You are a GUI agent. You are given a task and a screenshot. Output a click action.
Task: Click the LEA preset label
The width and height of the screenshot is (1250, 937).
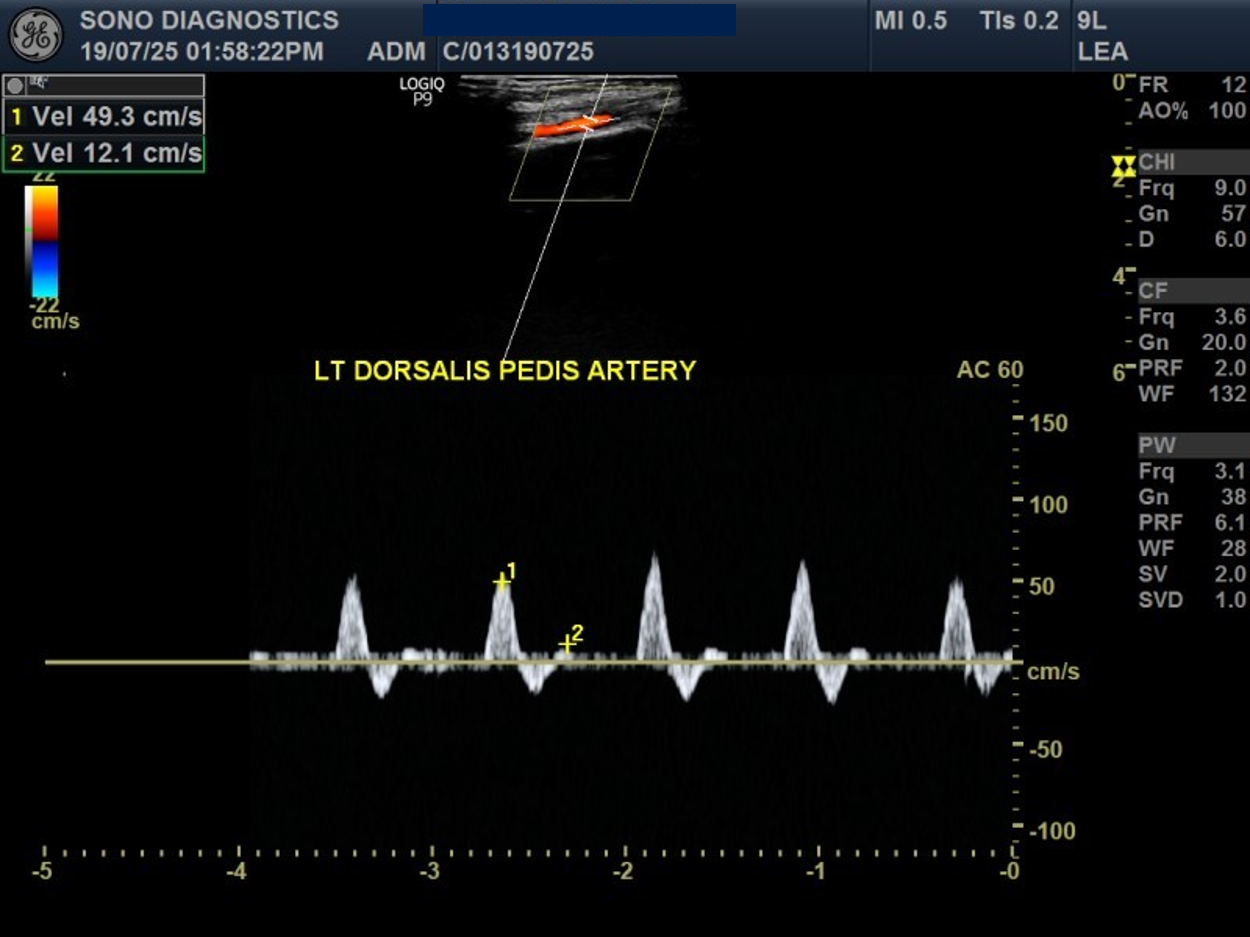(x=1101, y=52)
